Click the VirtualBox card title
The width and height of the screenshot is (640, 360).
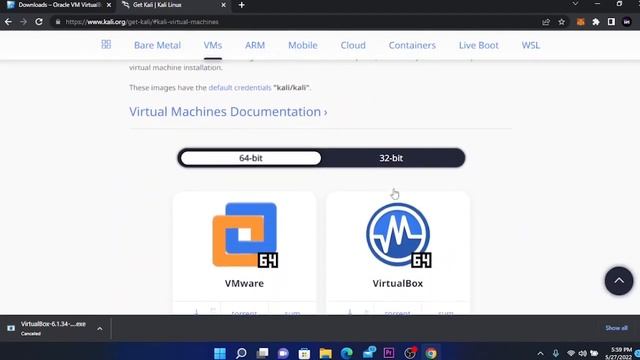[398, 283]
